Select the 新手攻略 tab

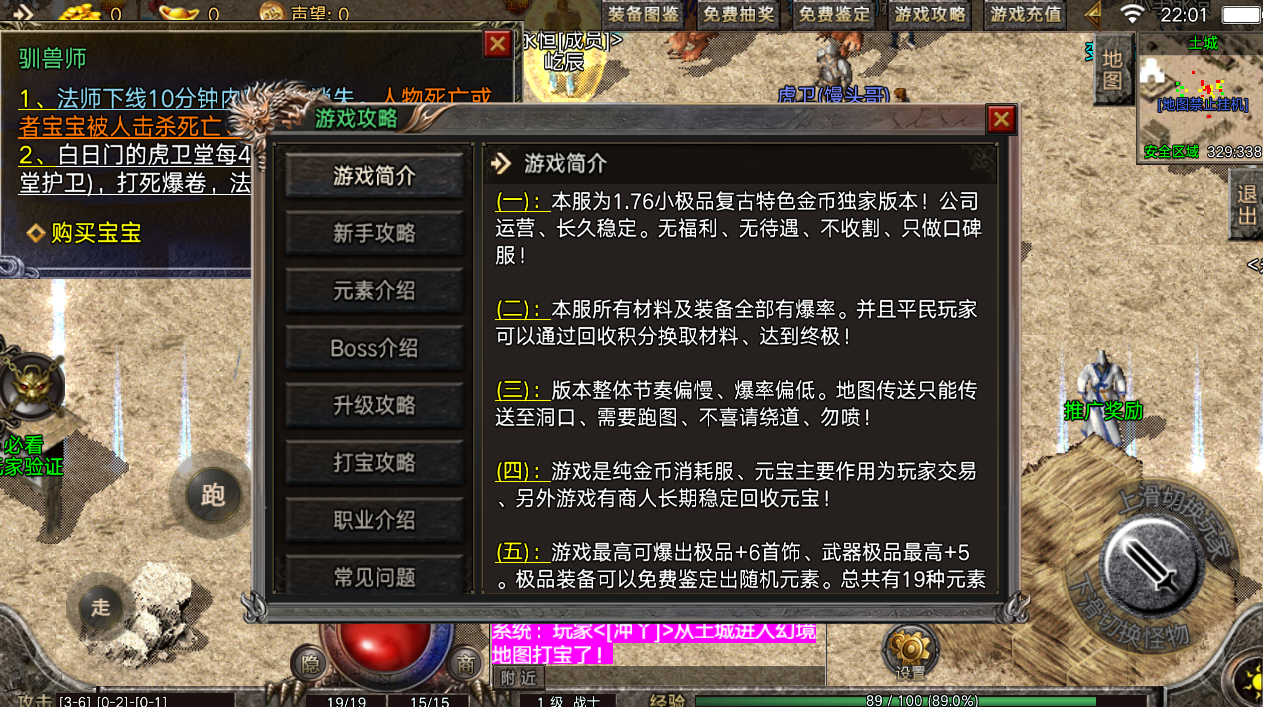pos(375,233)
